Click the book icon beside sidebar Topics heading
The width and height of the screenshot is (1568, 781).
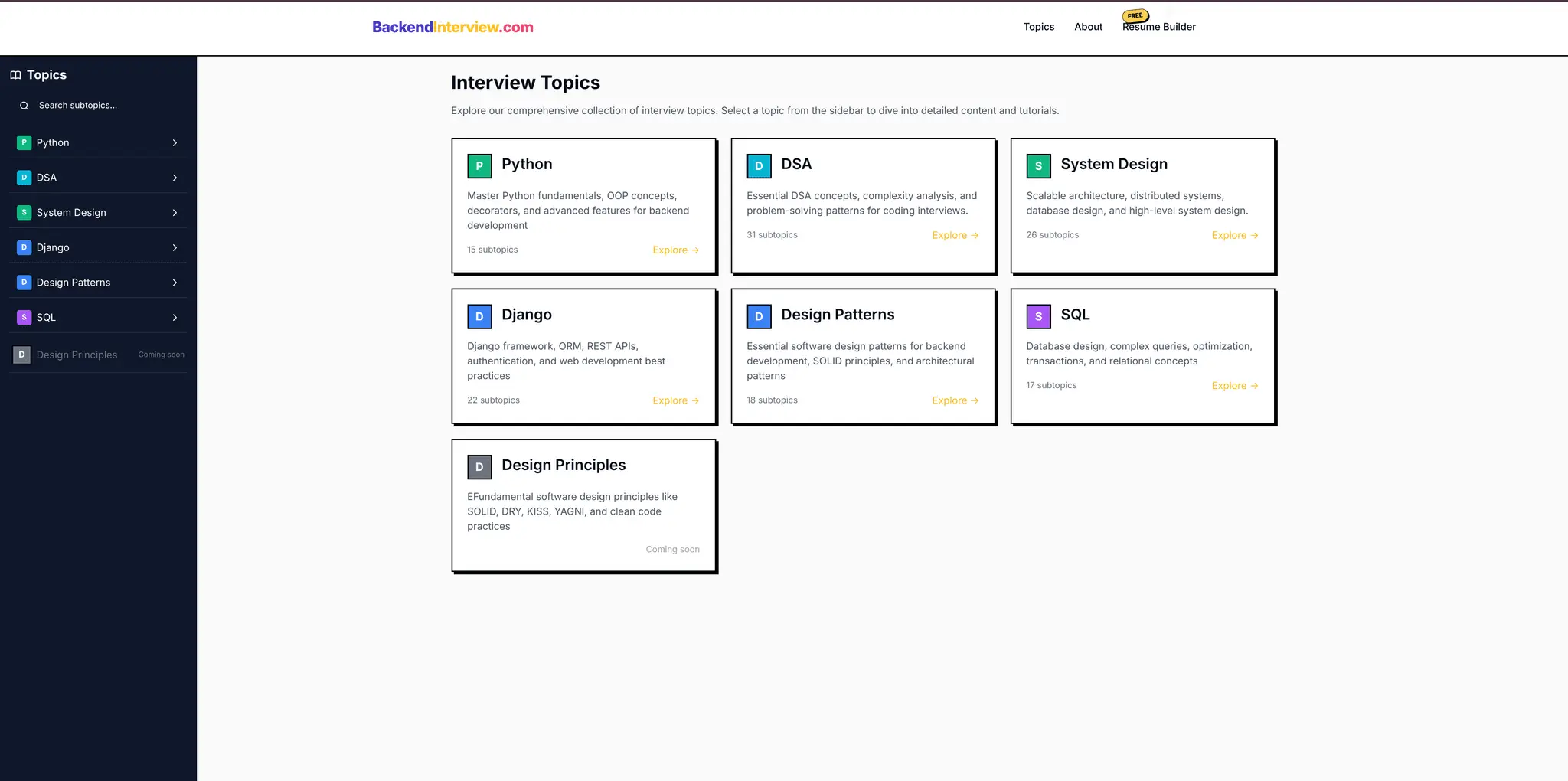tap(15, 75)
